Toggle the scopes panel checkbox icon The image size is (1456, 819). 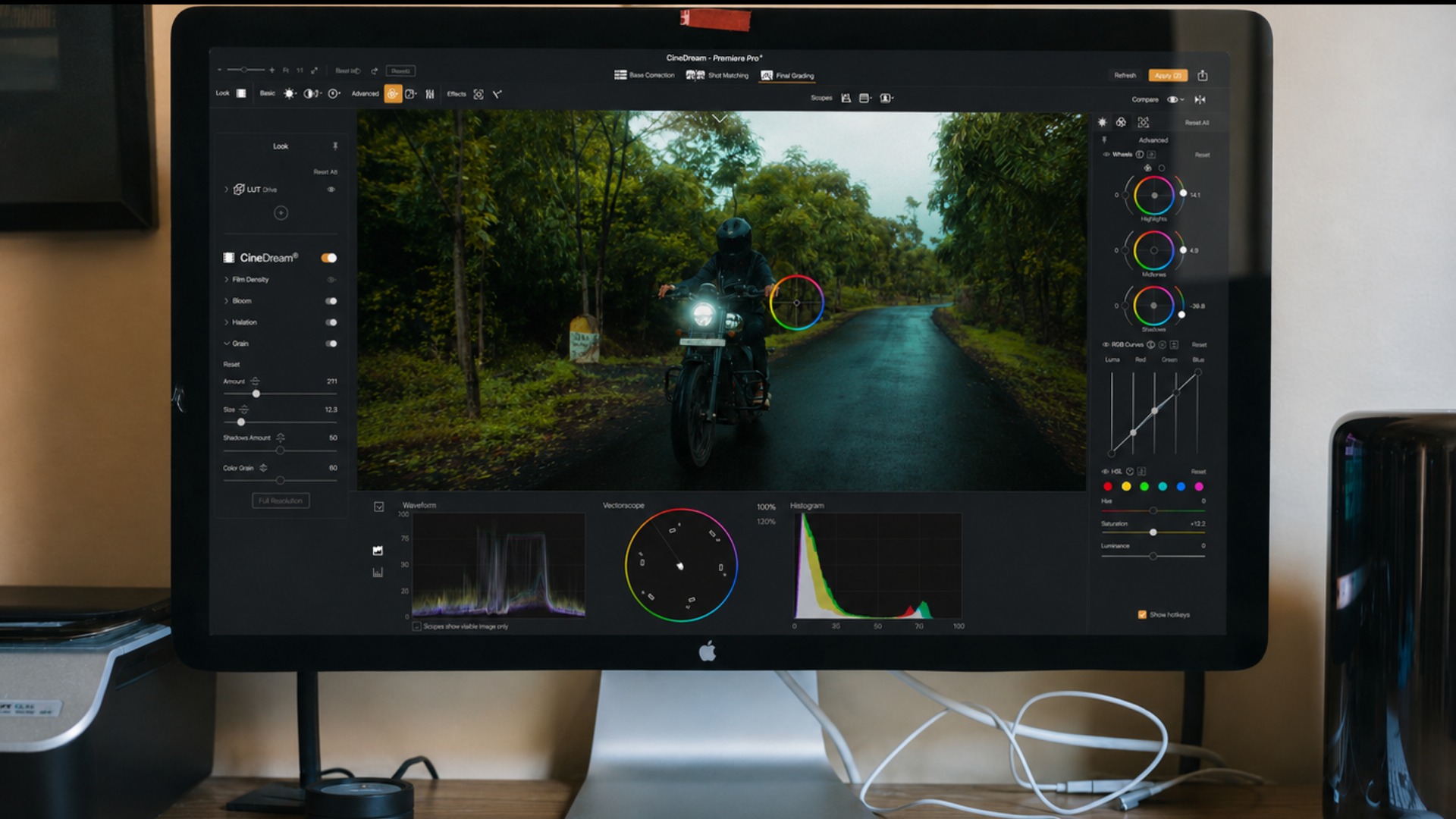(379, 507)
